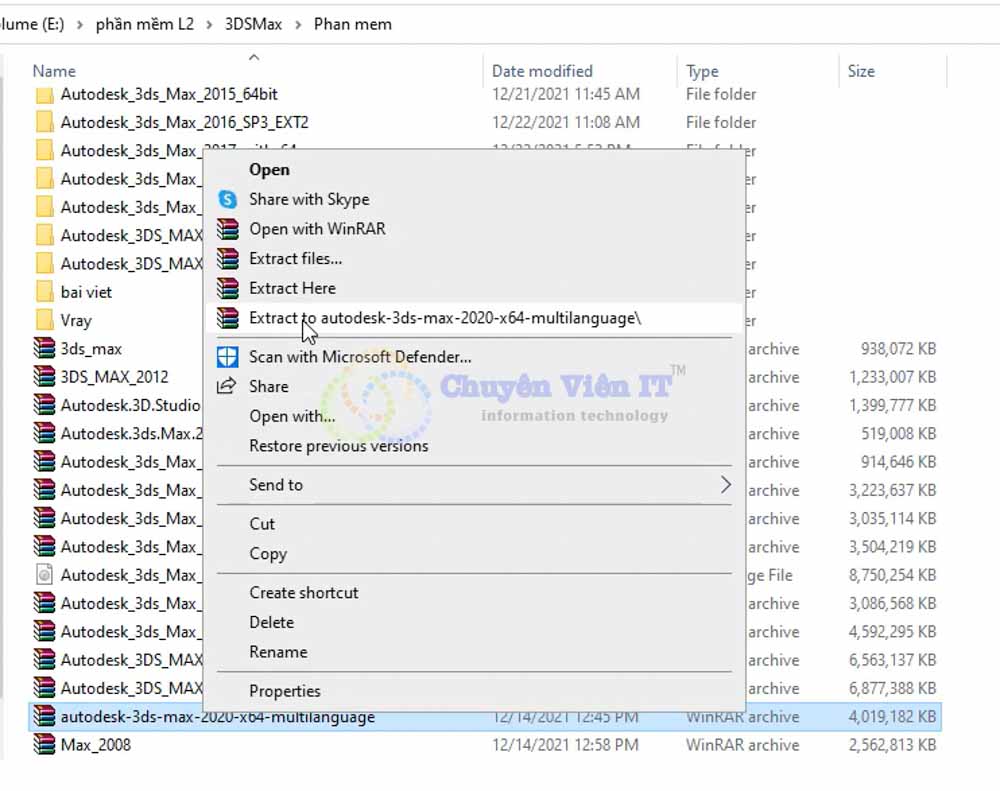Navigate to Phan mem breadcrumb segment

coord(352,24)
